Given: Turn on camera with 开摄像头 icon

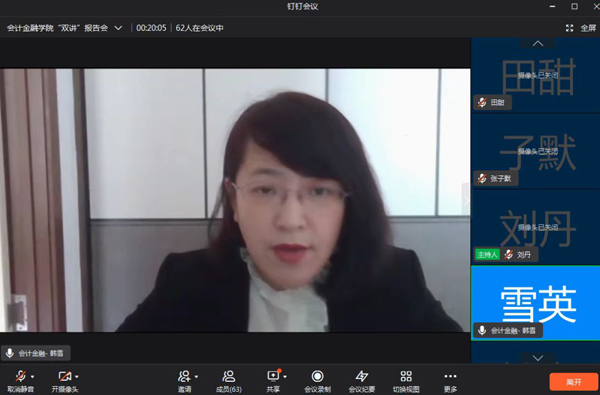Looking at the screenshot, I should point(65,382).
